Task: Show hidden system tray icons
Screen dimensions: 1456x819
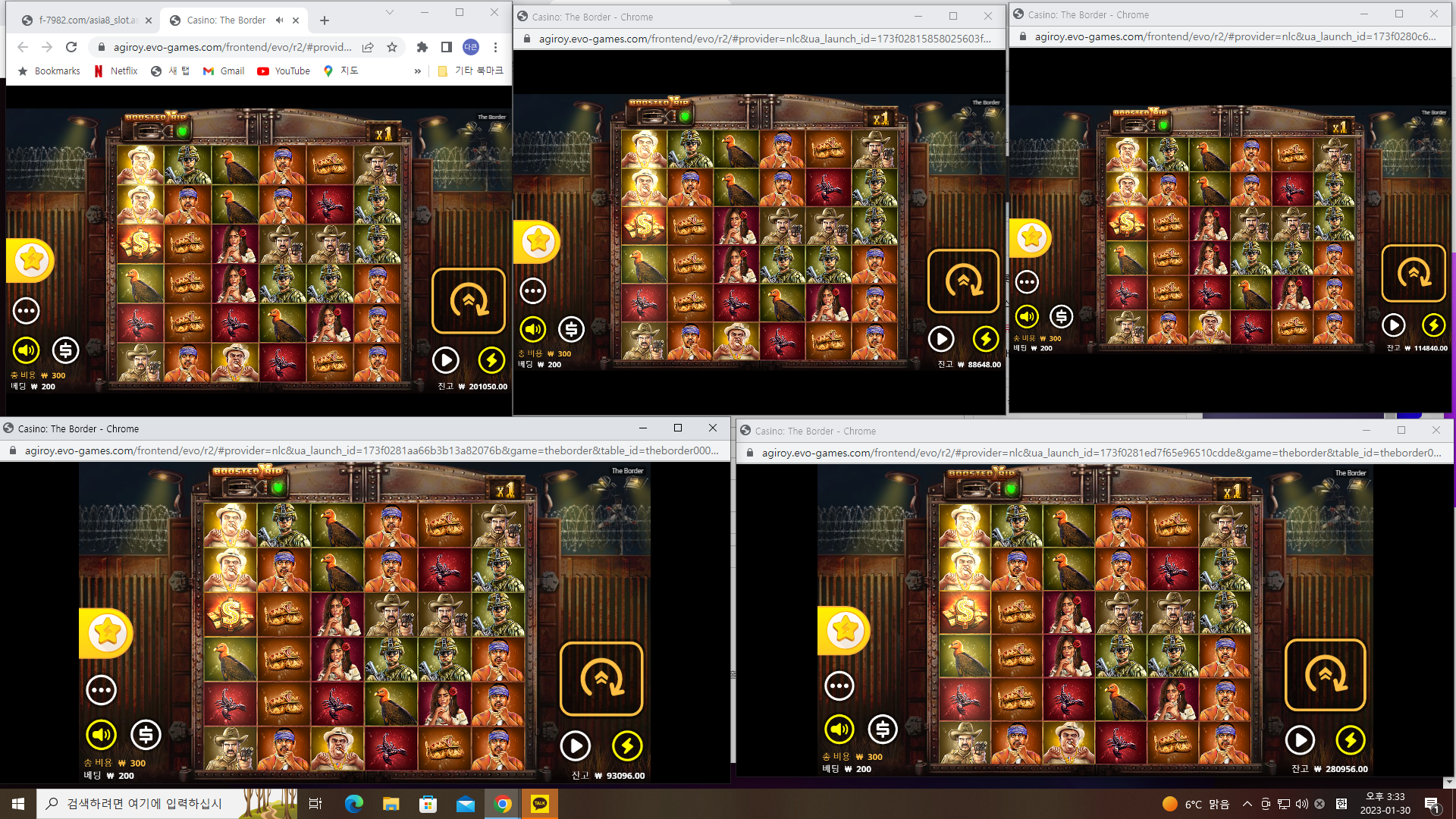Action: coord(1247,804)
